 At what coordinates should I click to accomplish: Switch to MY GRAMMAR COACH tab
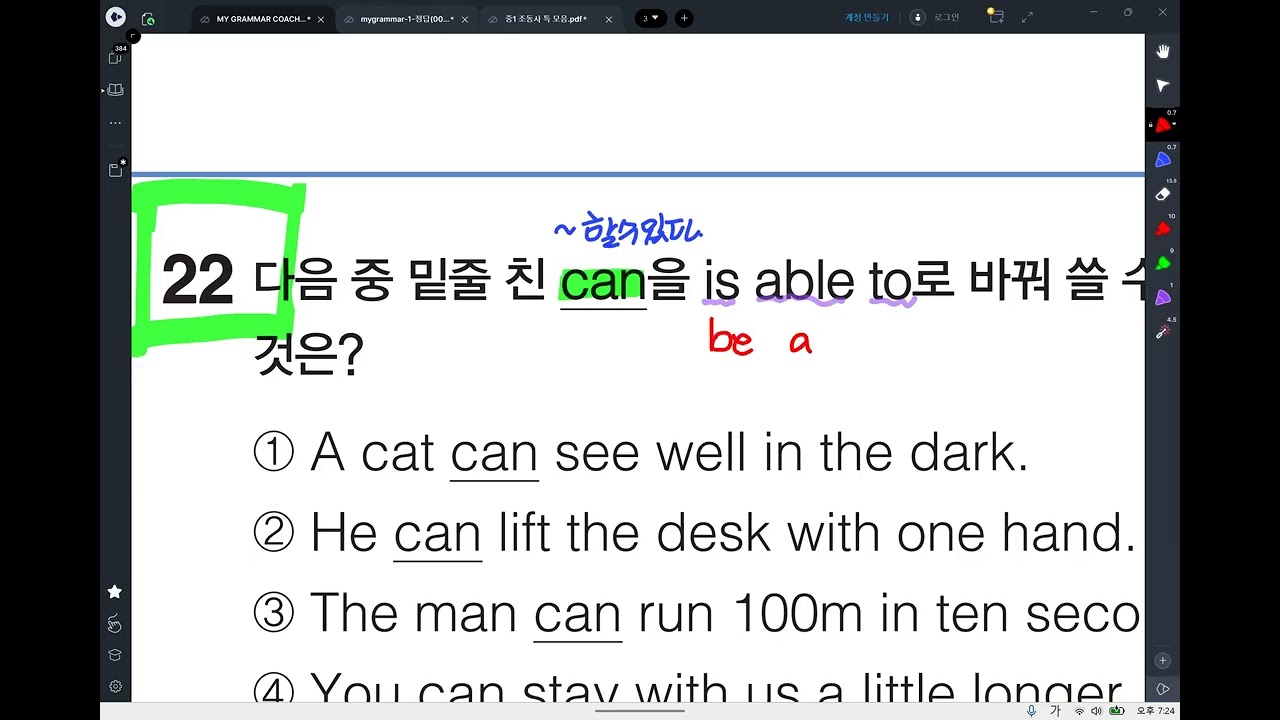point(263,19)
